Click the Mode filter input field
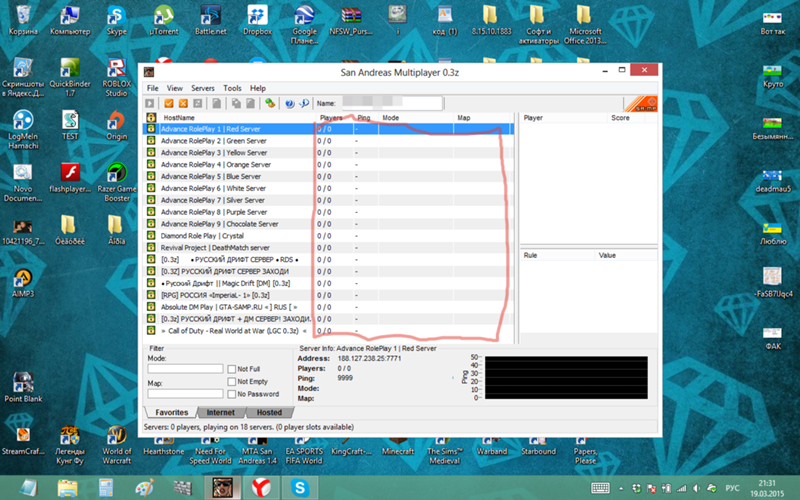This screenshot has height=500, width=800. coord(185,369)
